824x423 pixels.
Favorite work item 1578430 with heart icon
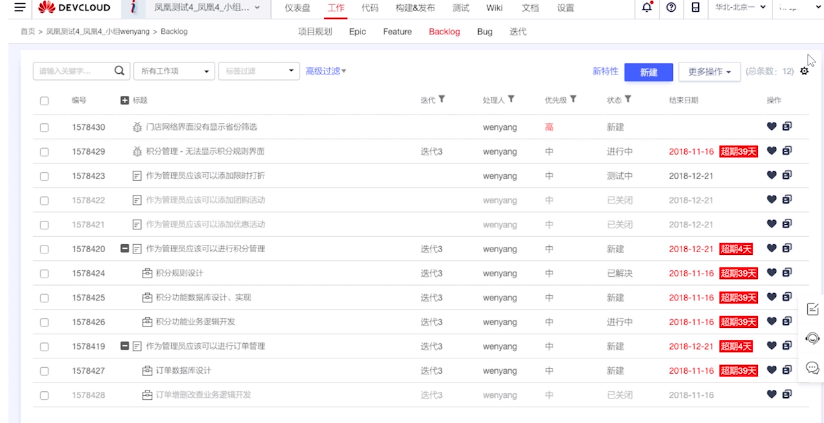click(x=771, y=126)
